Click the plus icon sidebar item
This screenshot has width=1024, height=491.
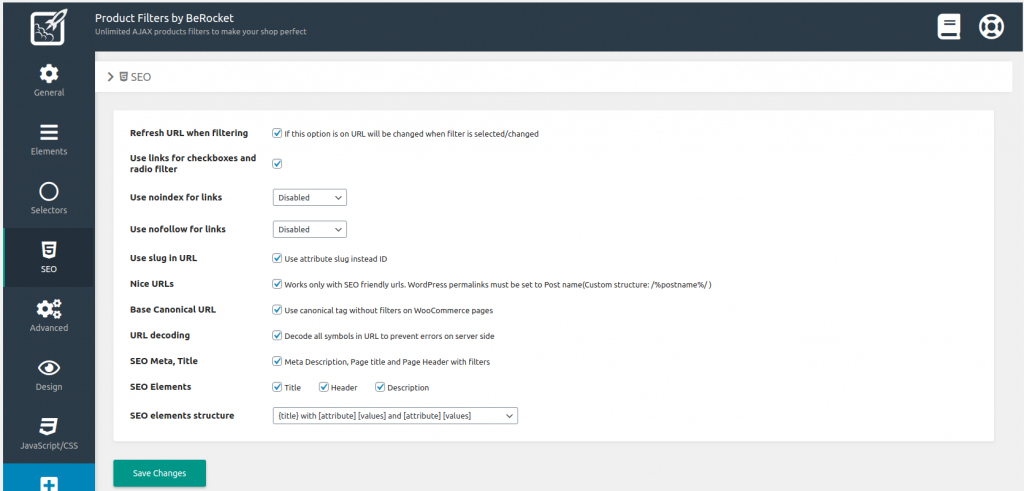pos(48,483)
